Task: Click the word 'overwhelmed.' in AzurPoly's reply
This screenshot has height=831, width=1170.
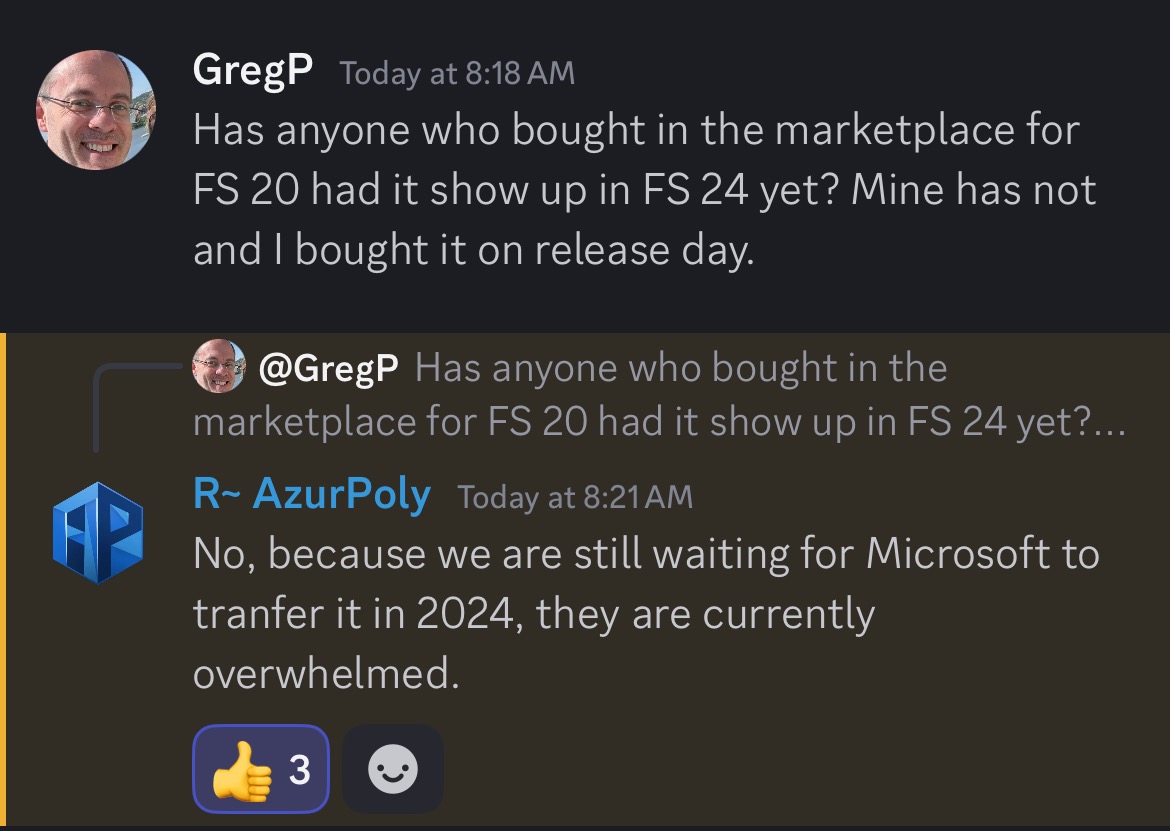Action: (x=326, y=673)
